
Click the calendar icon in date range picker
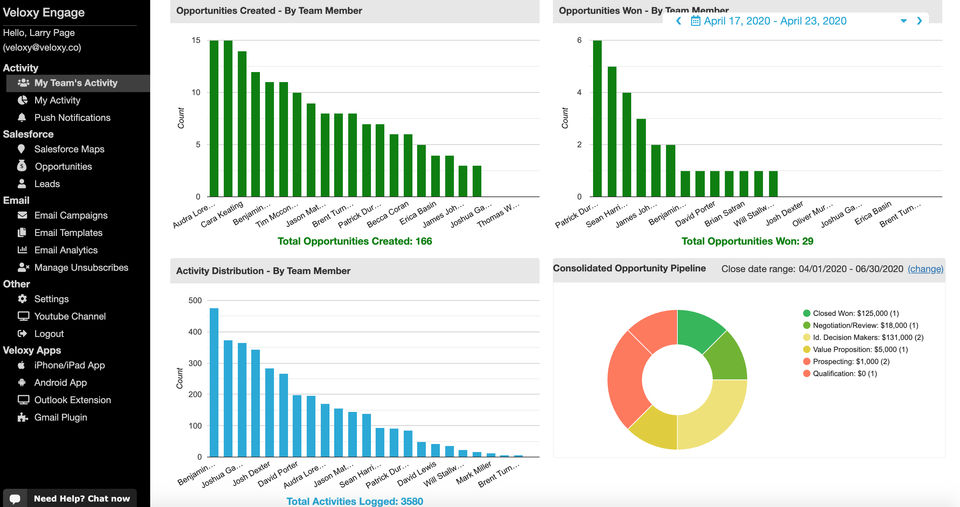(x=696, y=21)
